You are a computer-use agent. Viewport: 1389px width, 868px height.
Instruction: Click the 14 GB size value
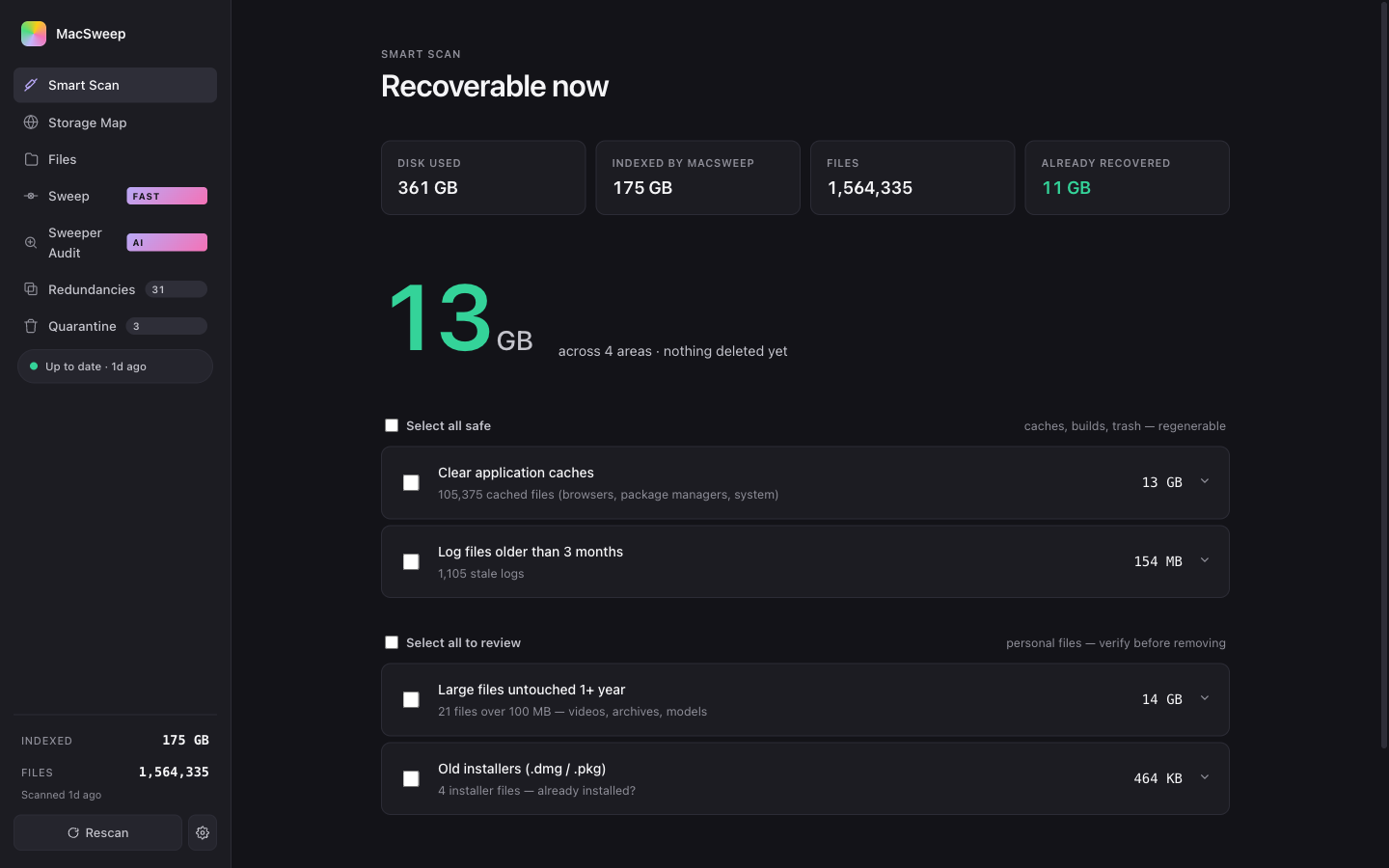tap(1161, 699)
